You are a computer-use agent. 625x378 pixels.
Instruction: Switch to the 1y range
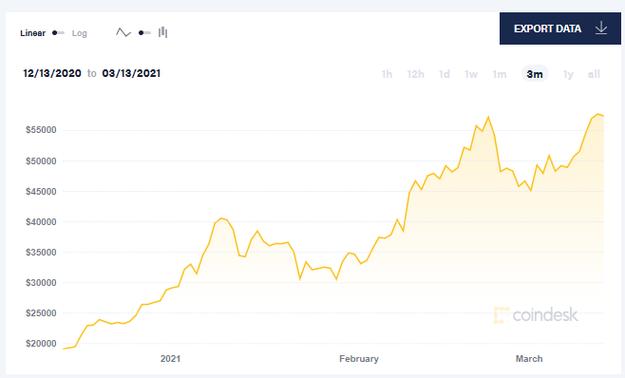pyautogui.click(x=568, y=74)
